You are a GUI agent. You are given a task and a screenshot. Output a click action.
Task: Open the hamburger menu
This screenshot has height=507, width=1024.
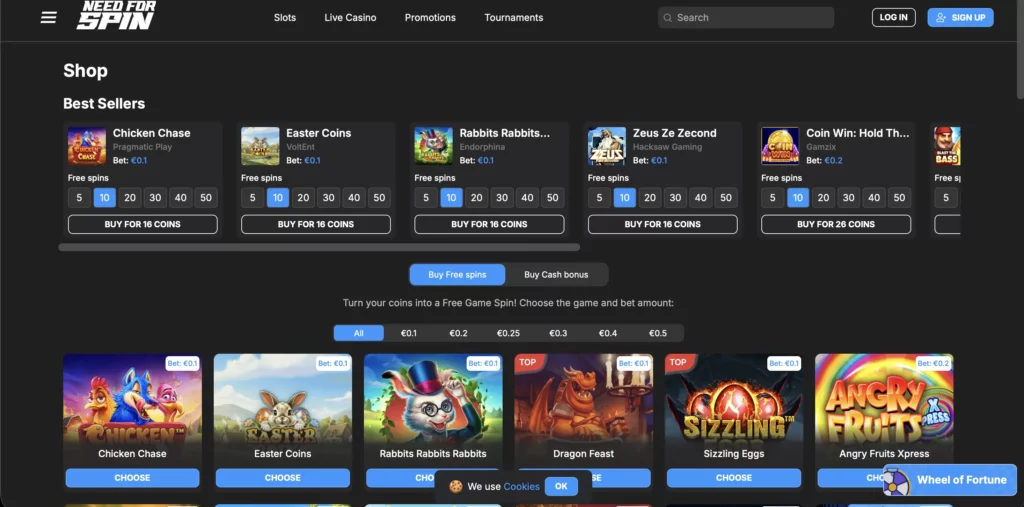[48, 18]
